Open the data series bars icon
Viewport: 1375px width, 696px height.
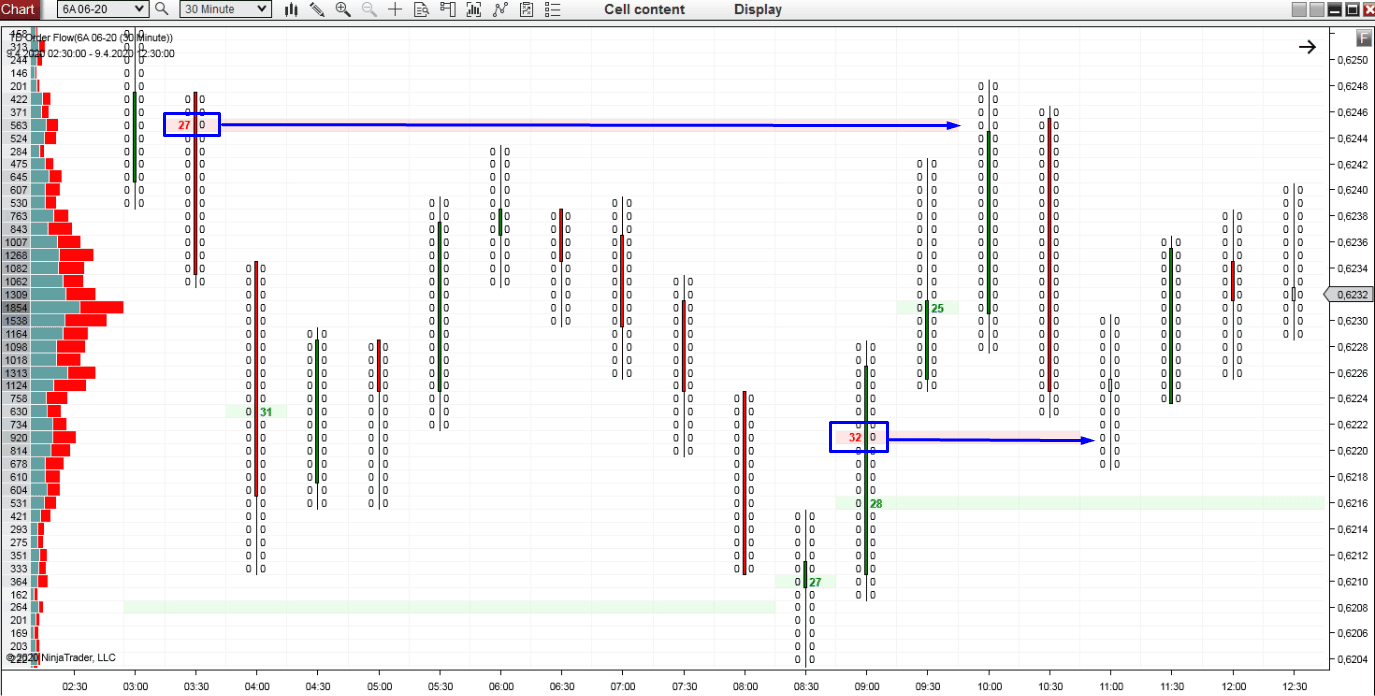point(474,9)
